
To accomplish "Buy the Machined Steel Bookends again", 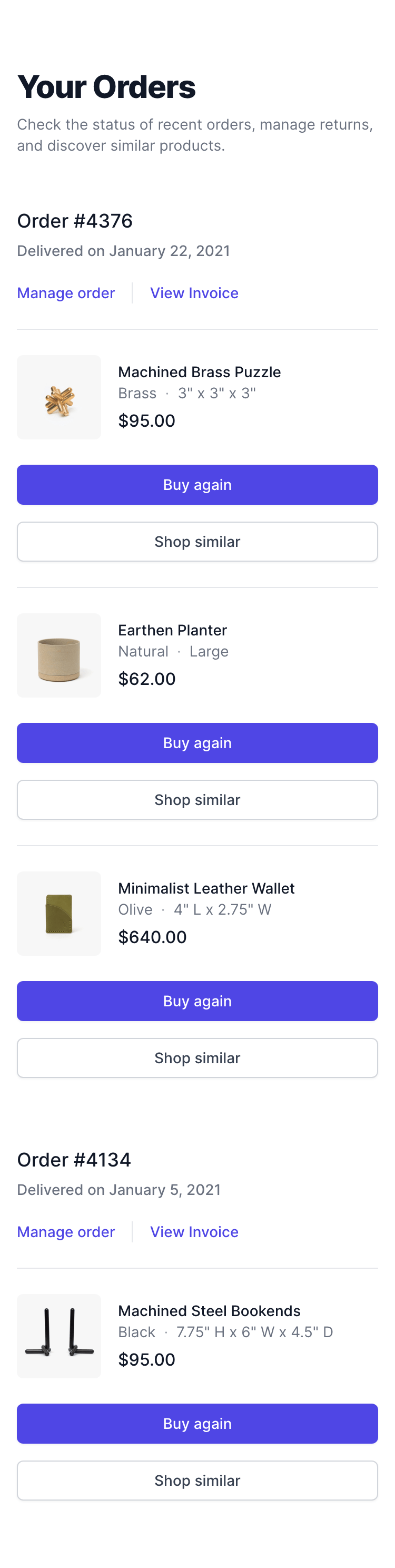I will 197,1423.
